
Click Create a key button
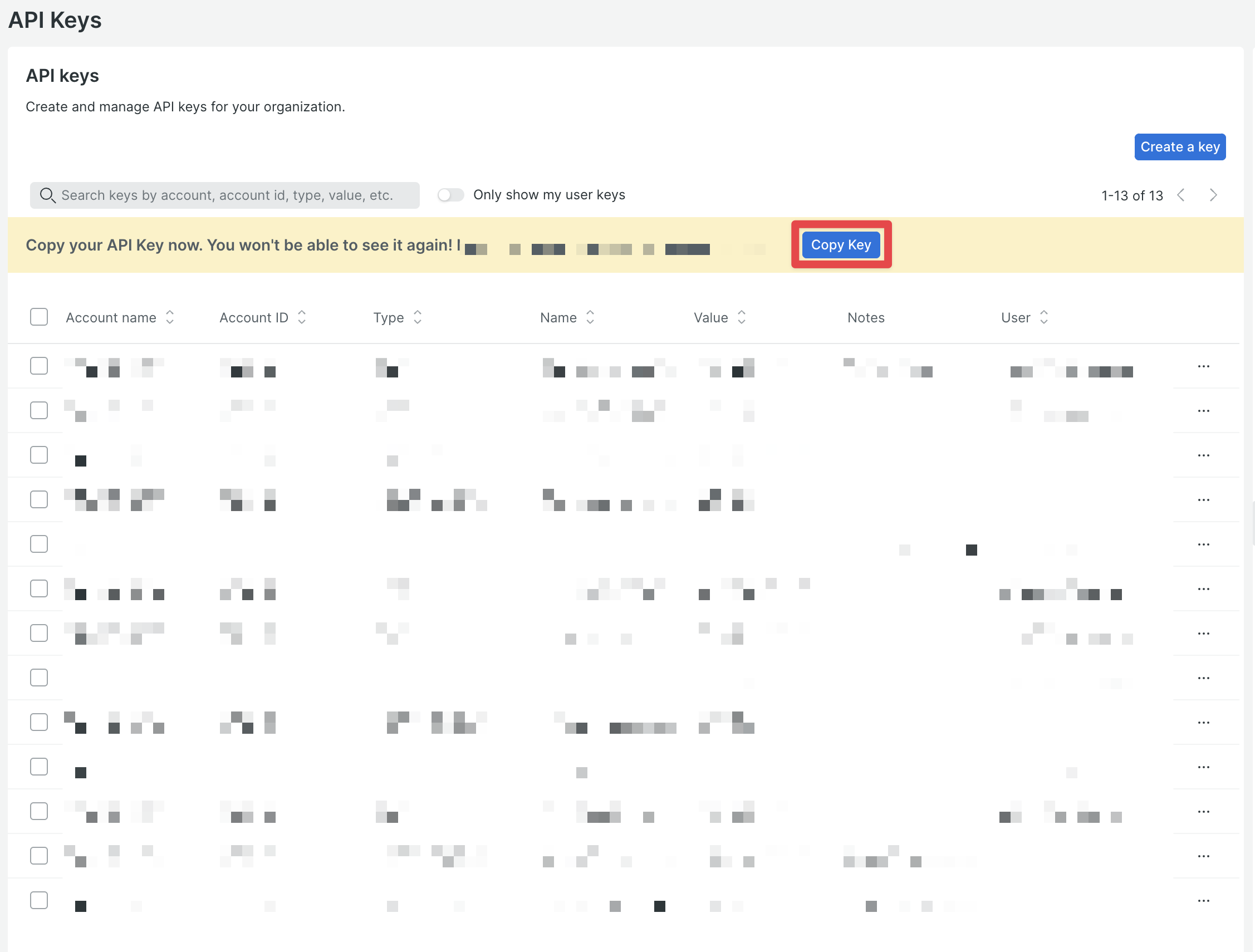click(1179, 147)
